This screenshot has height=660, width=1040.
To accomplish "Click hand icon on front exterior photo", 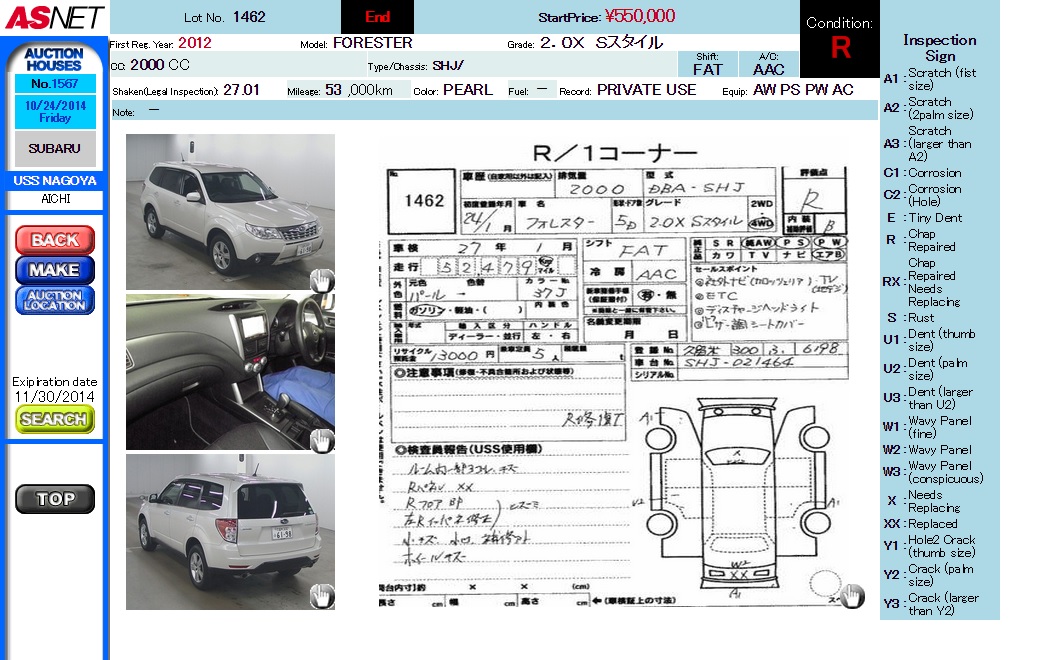I will click(x=321, y=280).
